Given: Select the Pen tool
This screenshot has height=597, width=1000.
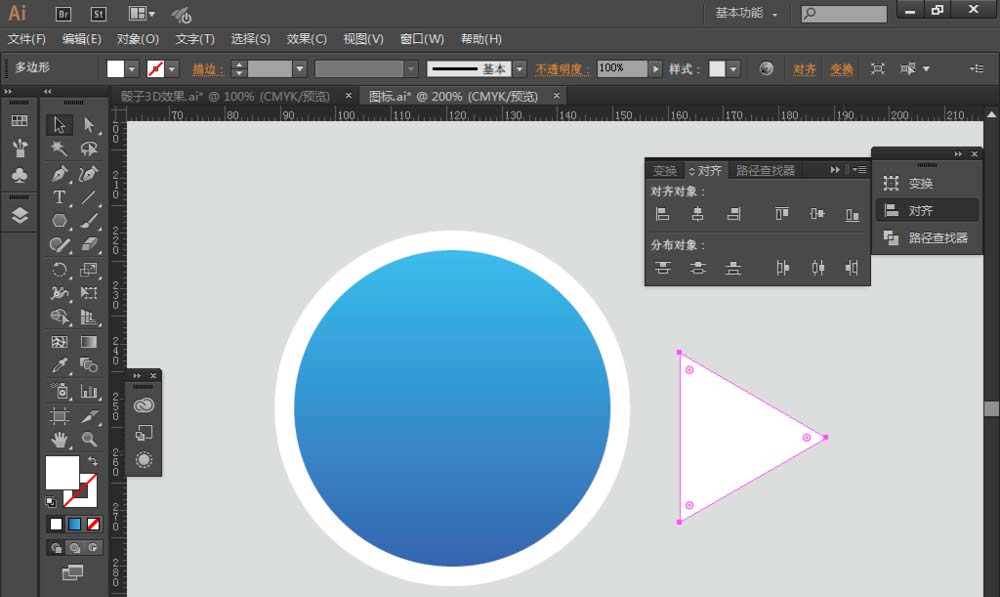Looking at the screenshot, I should click(59, 173).
